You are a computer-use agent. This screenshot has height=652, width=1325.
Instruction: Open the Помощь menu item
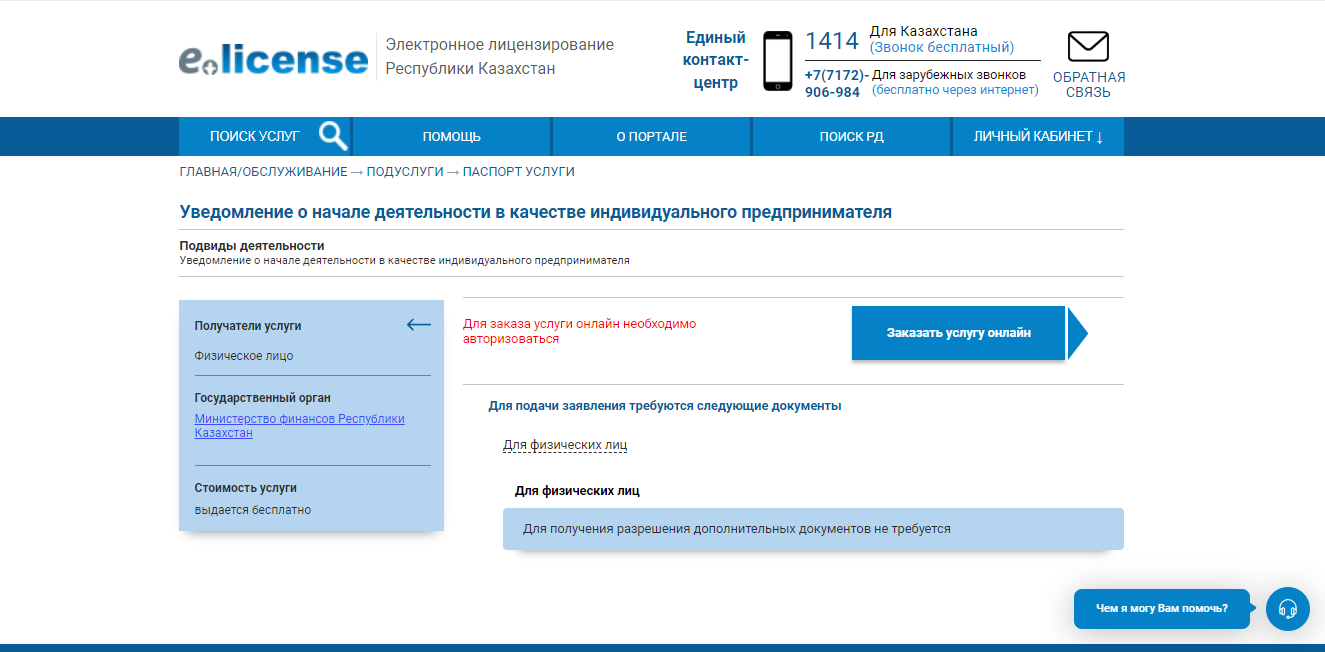(x=452, y=137)
